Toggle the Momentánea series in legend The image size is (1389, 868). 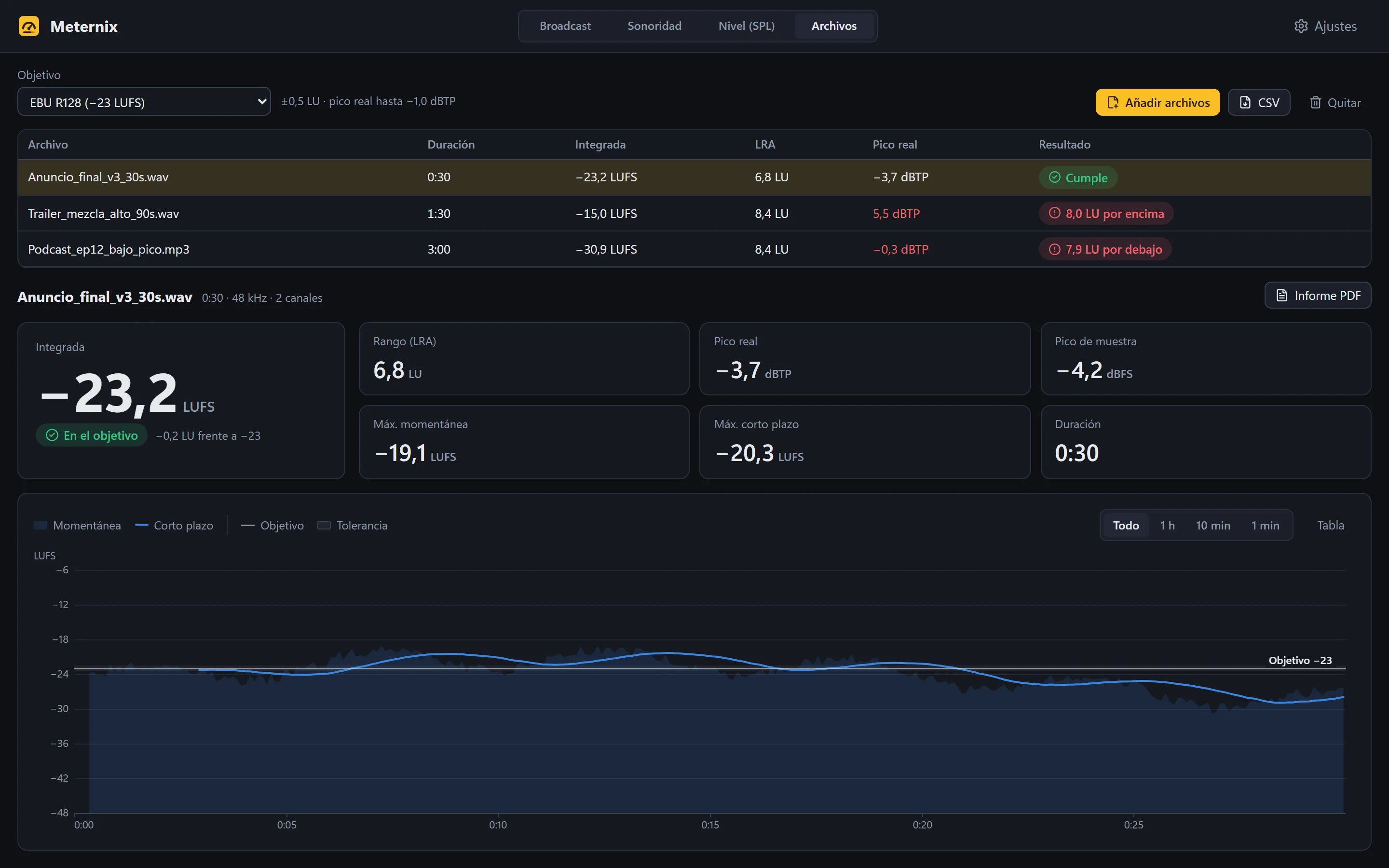pyautogui.click(x=78, y=525)
